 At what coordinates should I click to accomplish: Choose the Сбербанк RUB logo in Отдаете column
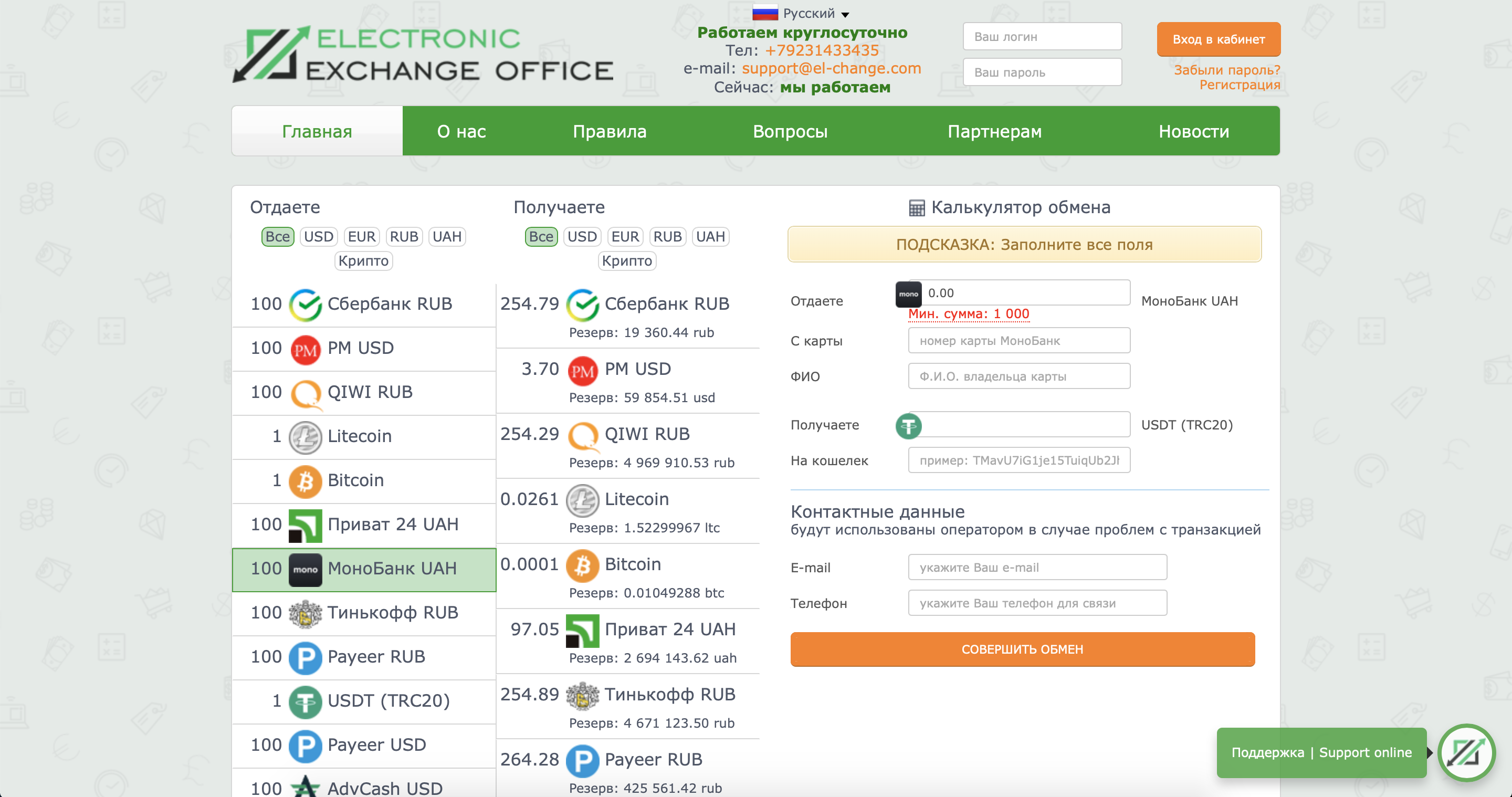[x=305, y=304]
